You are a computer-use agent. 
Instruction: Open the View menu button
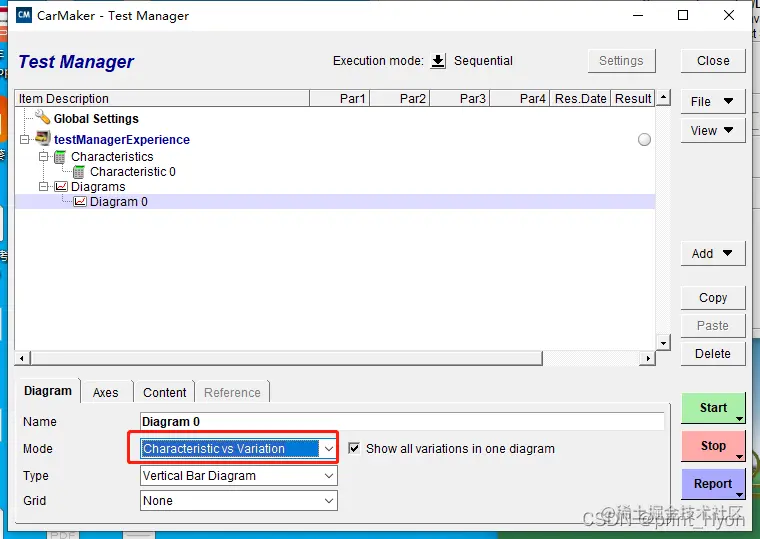[x=712, y=131]
